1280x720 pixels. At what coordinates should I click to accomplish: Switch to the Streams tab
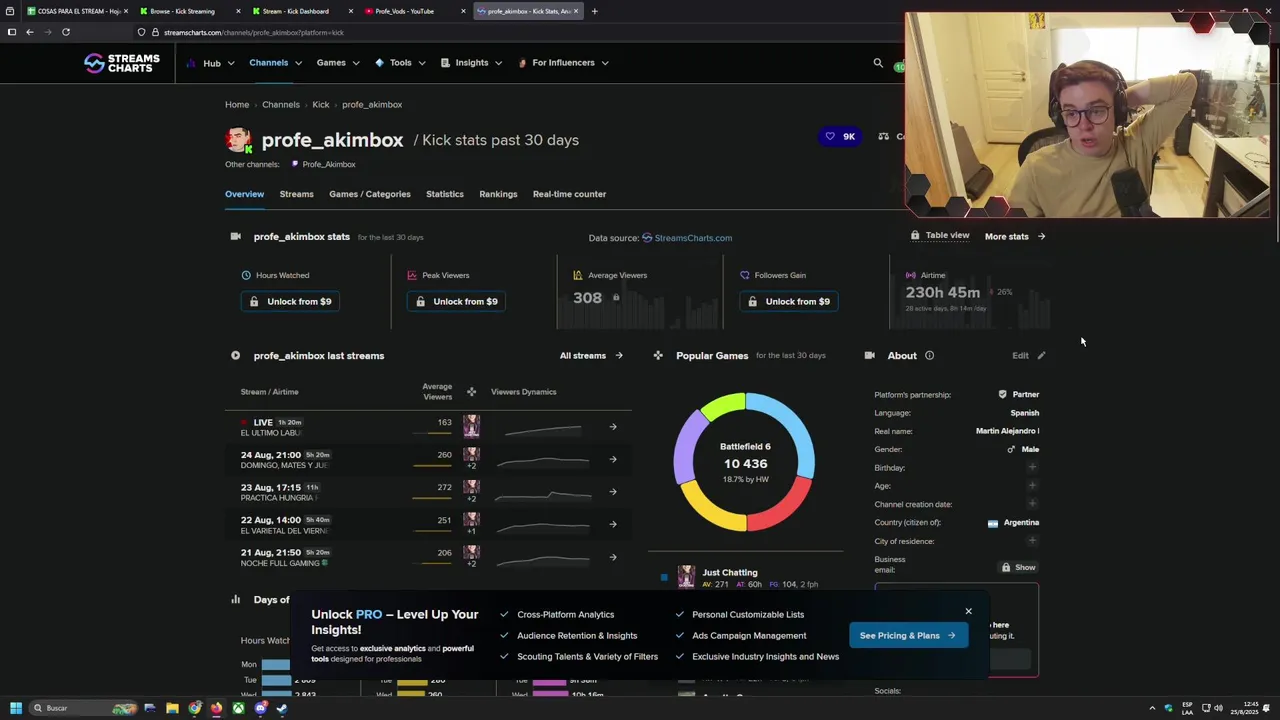296,194
